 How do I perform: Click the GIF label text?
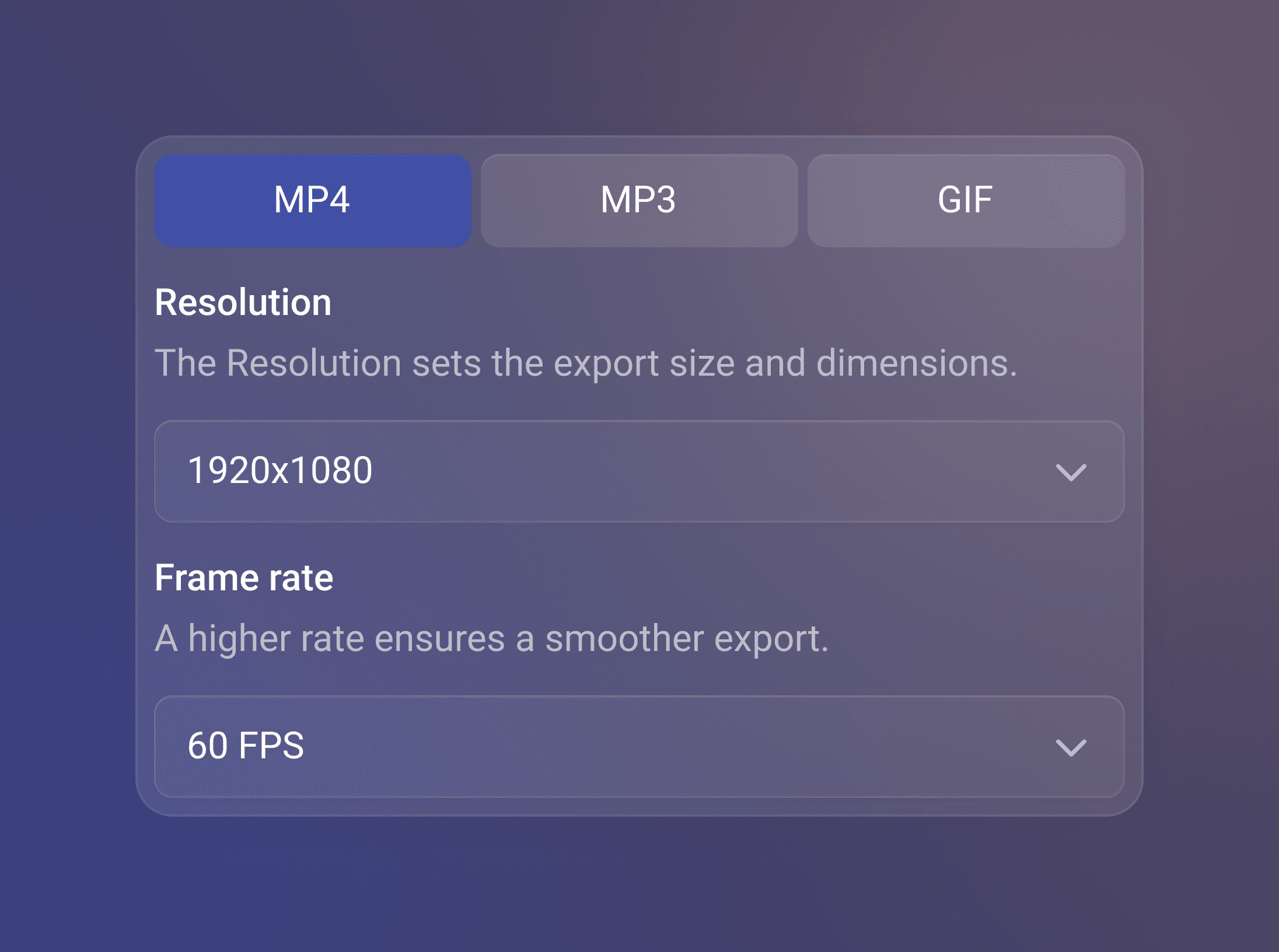tap(965, 200)
